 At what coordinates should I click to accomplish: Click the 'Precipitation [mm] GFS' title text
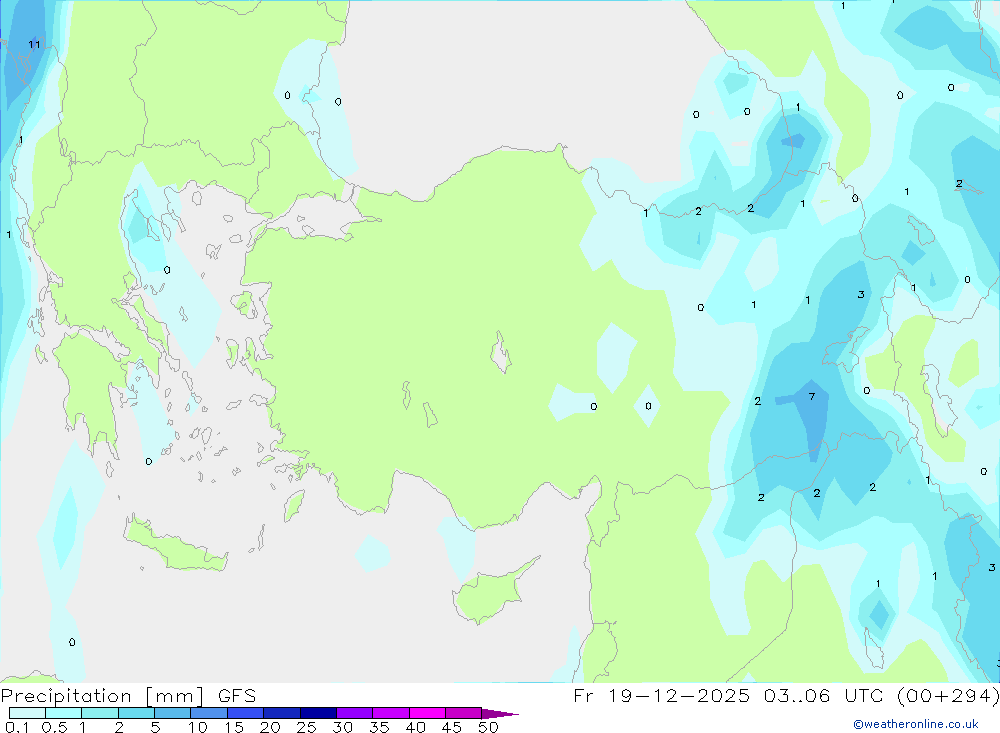(128, 696)
